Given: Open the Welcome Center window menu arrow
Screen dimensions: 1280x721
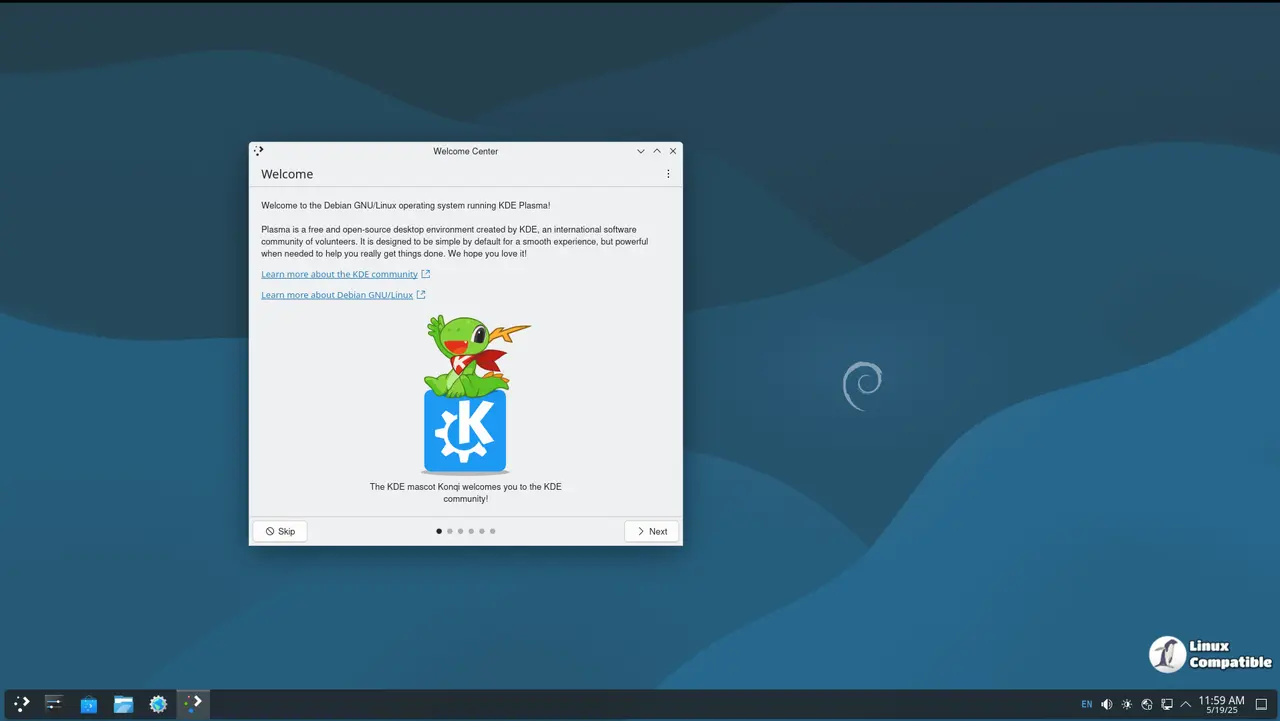Looking at the screenshot, I should pos(640,151).
